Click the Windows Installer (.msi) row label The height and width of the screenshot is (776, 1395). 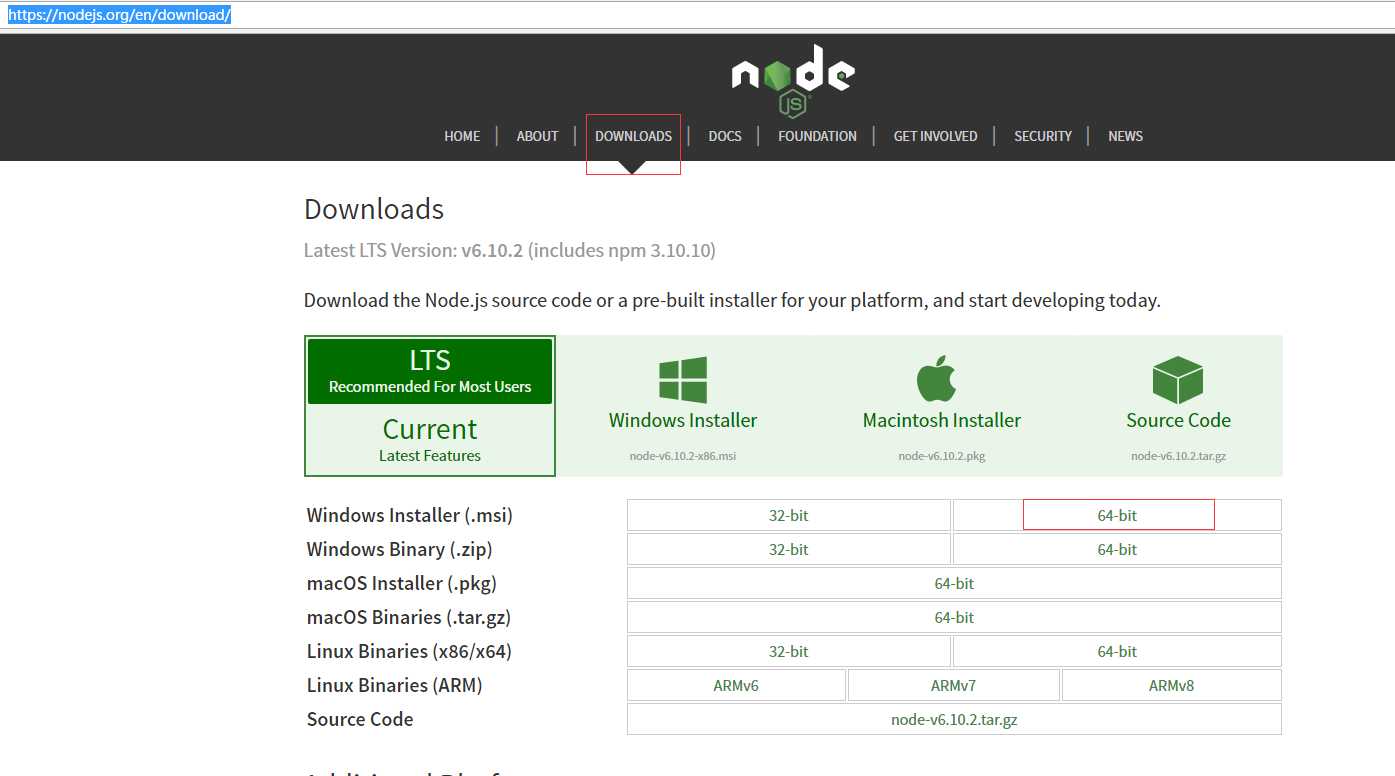coord(409,516)
